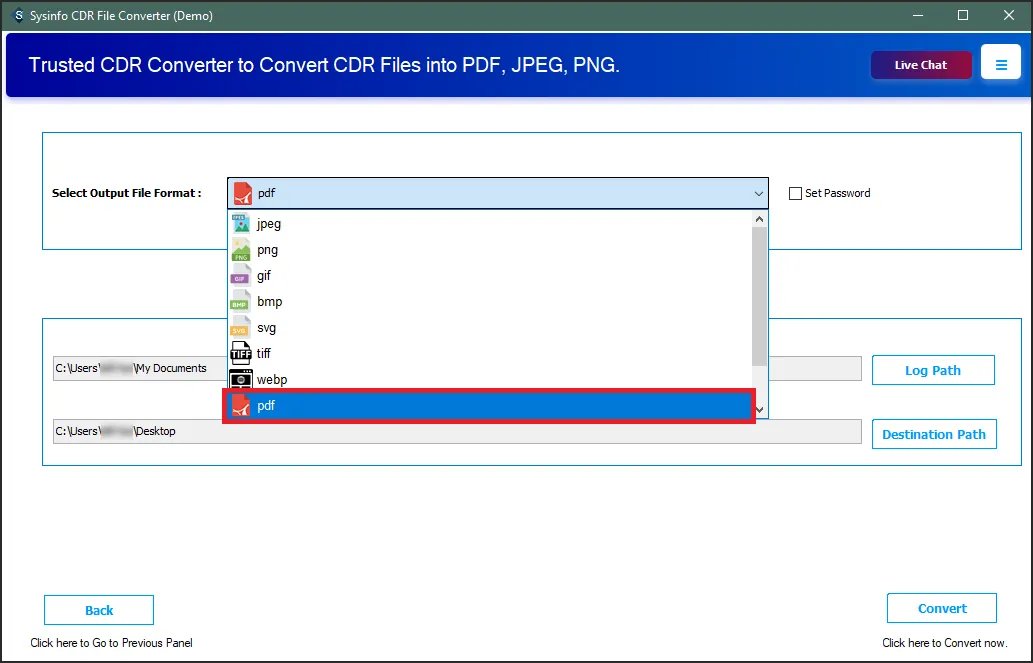Click the pdf icon in the combo box
Viewport: 1033px width, 663px height.
[x=243, y=193]
